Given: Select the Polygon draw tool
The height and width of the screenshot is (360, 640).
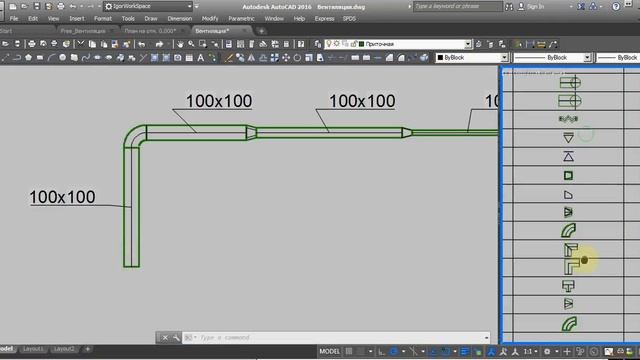Looking at the screenshot, I should (28, 58).
